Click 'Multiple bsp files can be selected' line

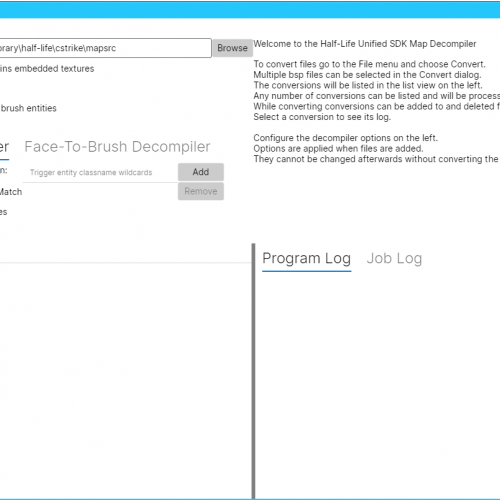(367, 75)
